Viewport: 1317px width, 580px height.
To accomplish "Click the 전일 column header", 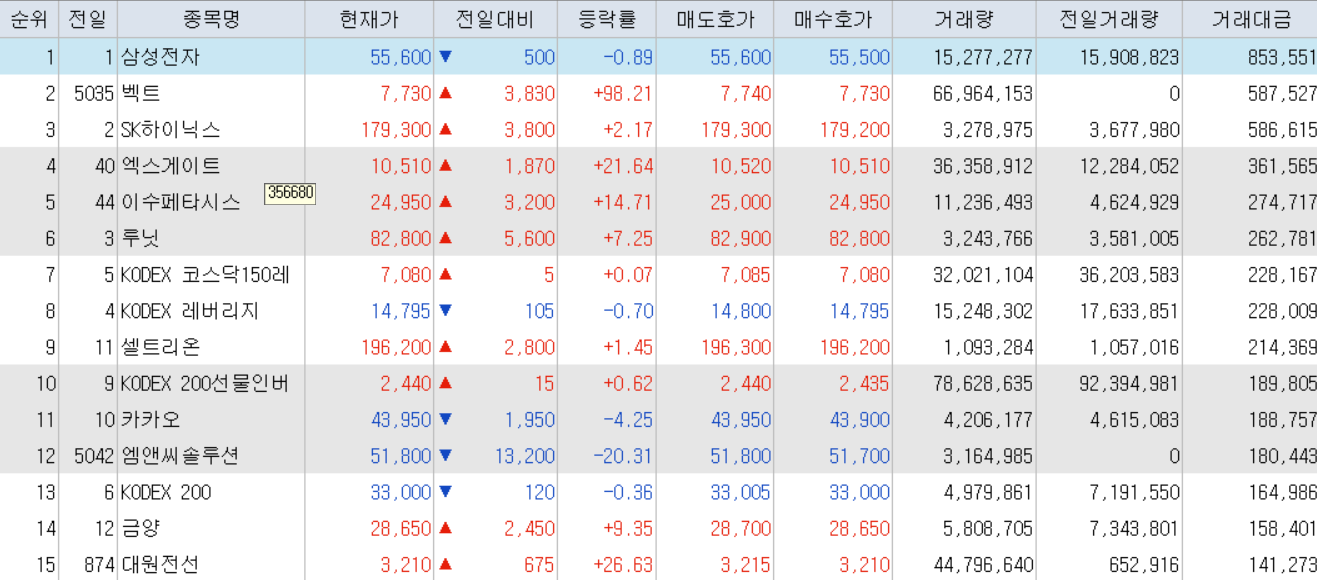I will click(88, 19).
